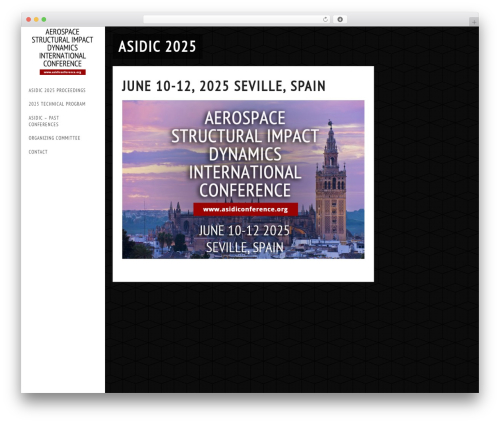Screen dimensions: 500x423
Task: Go to ASIDIC – Past Conferences page
Action: (x=44, y=121)
